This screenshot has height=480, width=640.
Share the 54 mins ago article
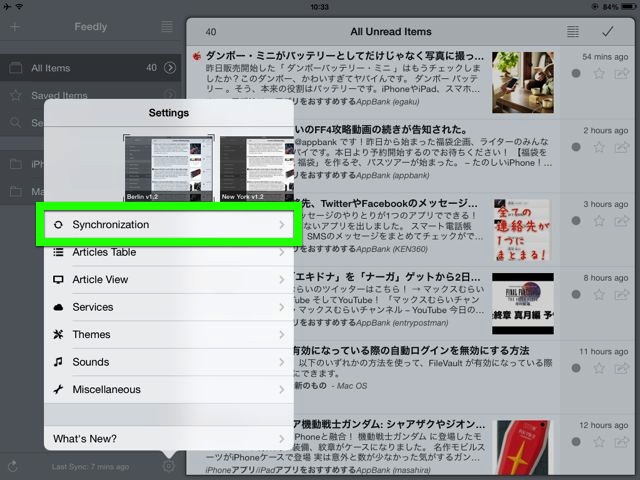[622, 73]
